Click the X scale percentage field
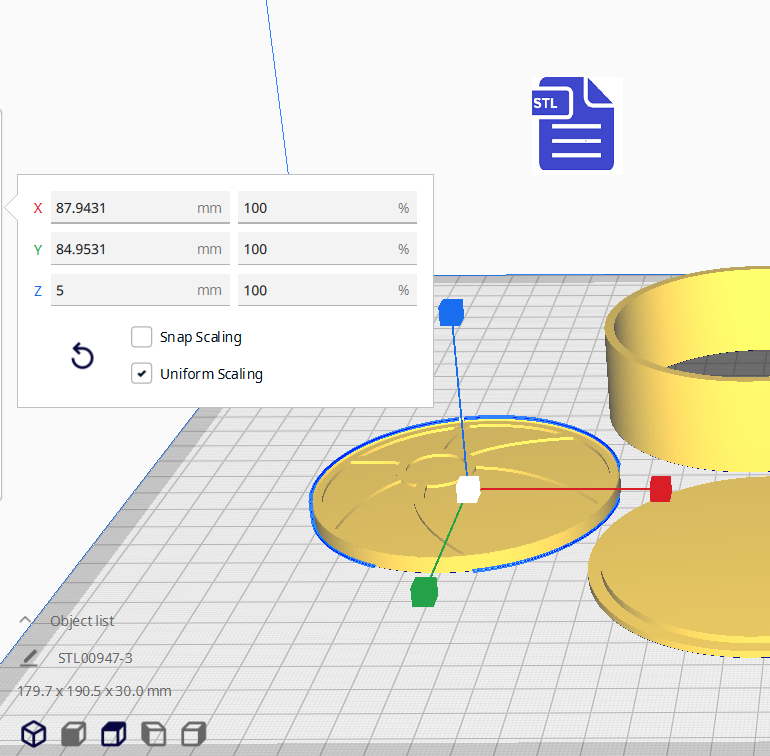Viewport: 770px width, 756px height. (315, 208)
